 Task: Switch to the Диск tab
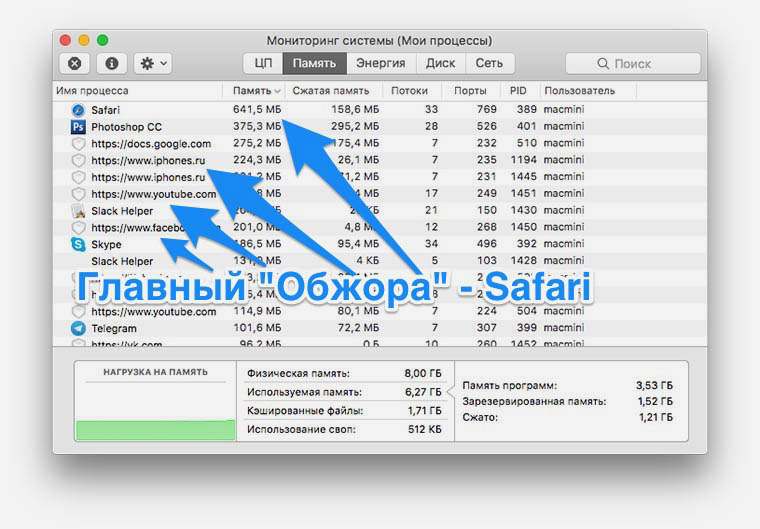(x=441, y=64)
